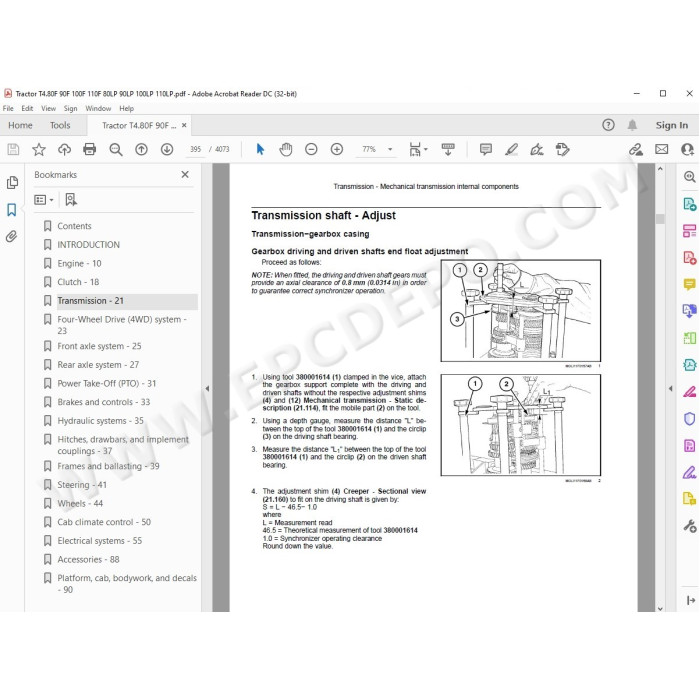
Task: Open the View menu
Action: [x=49, y=108]
